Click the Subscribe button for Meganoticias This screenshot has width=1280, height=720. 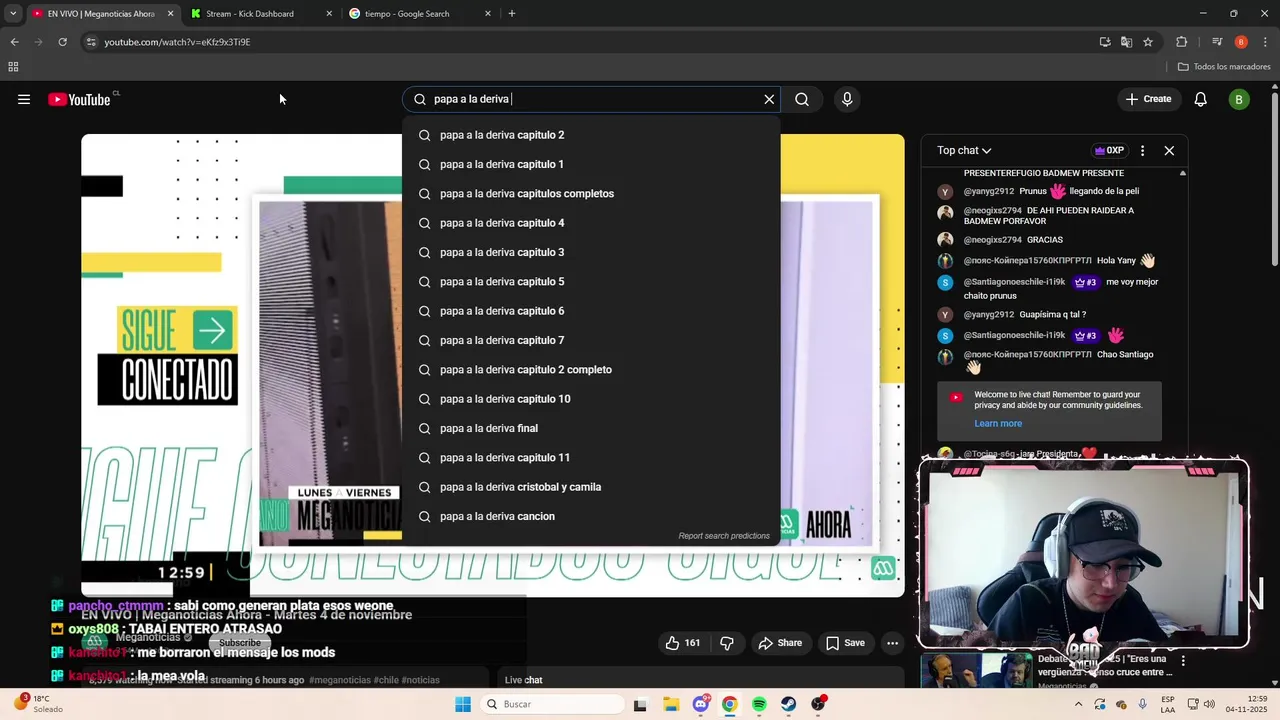click(x=239, y=642)
